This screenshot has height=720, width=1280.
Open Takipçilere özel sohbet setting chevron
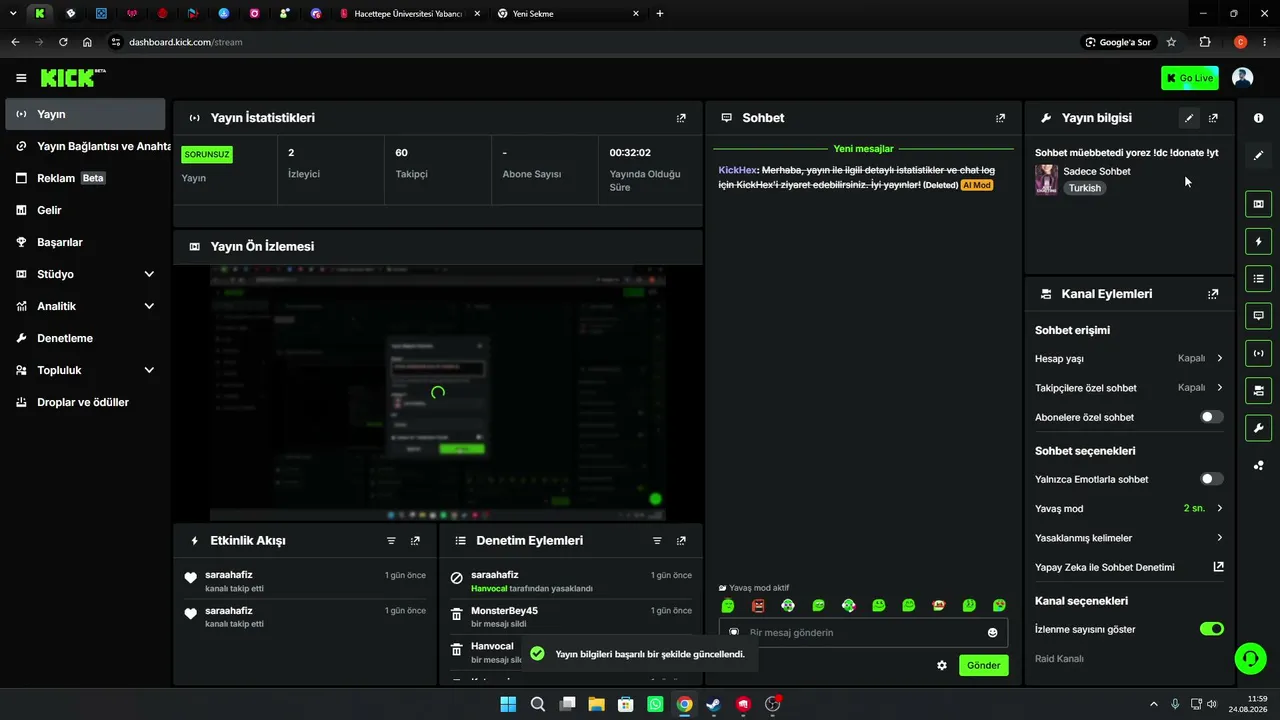(x=1220, y=387)
